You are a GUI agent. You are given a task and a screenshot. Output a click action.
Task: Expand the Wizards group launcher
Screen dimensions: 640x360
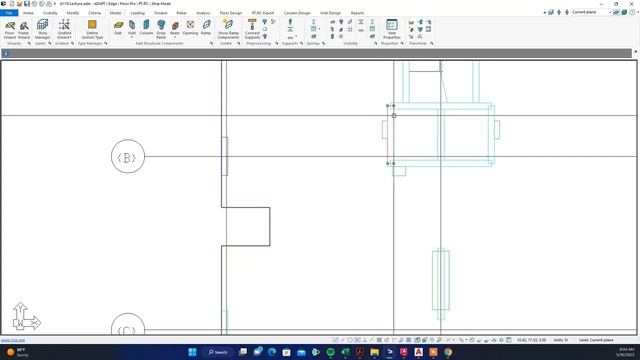(x=29, y=43)
